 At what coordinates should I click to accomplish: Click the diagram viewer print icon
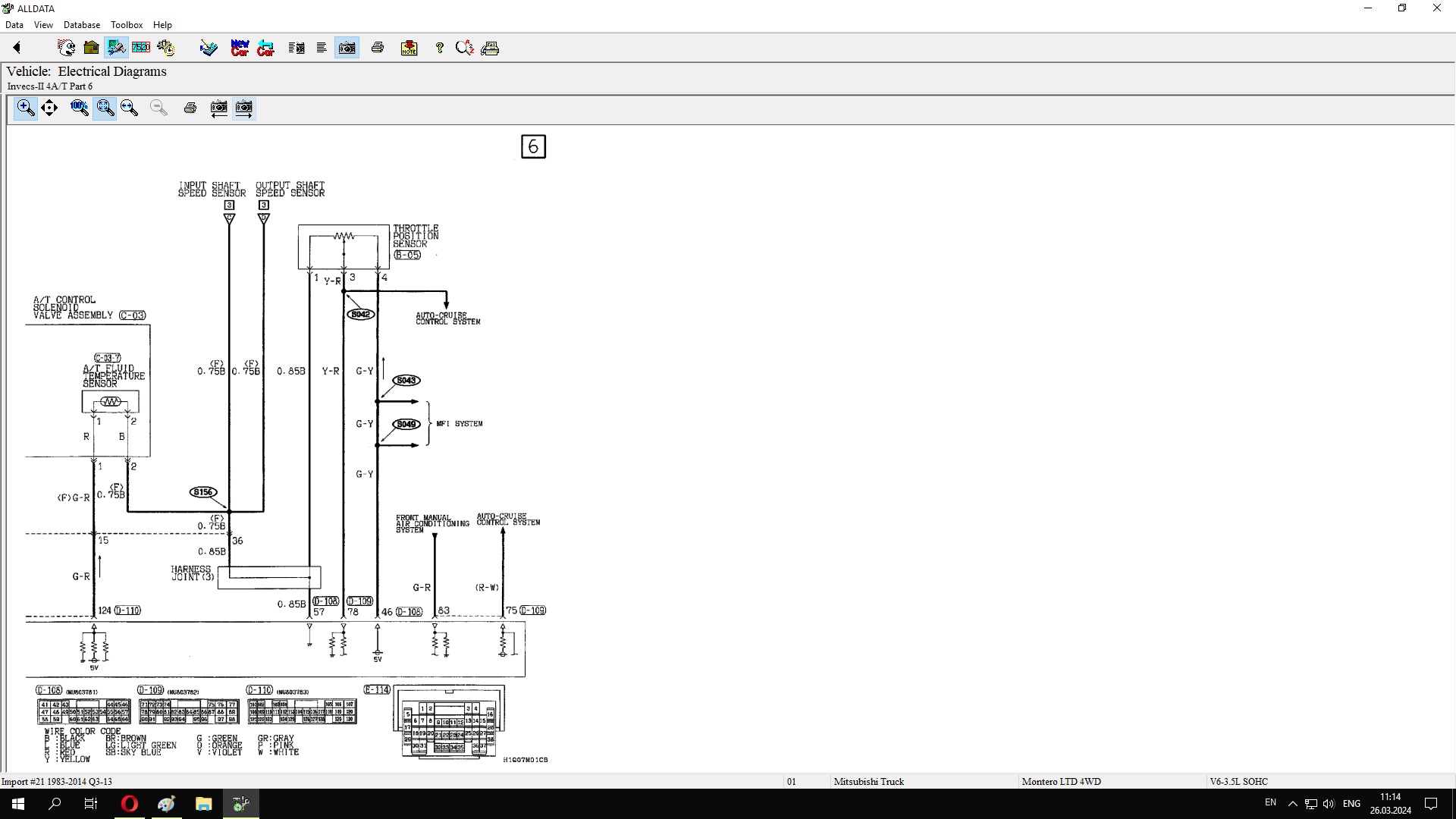click(x=190, y=108)
